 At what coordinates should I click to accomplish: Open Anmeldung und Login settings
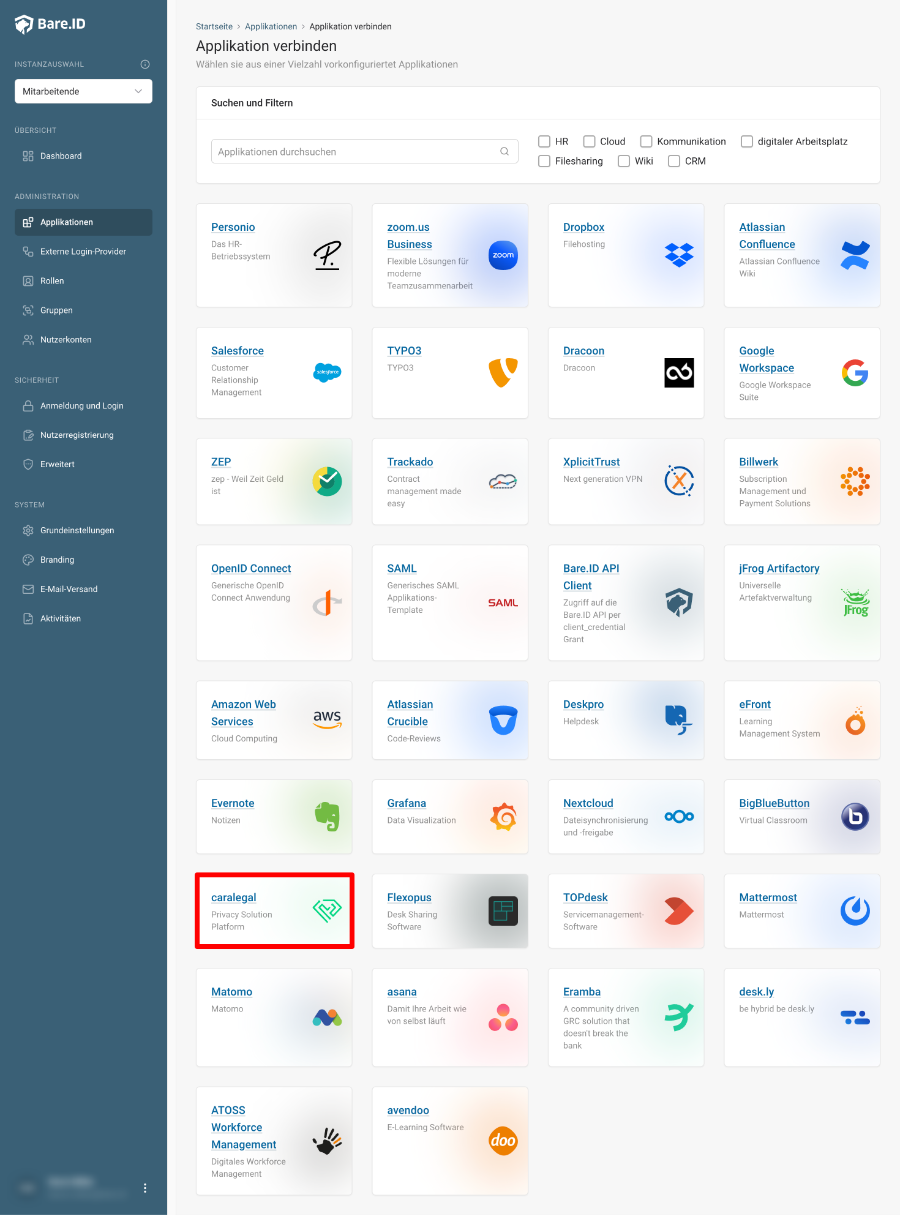pos(83,406)
